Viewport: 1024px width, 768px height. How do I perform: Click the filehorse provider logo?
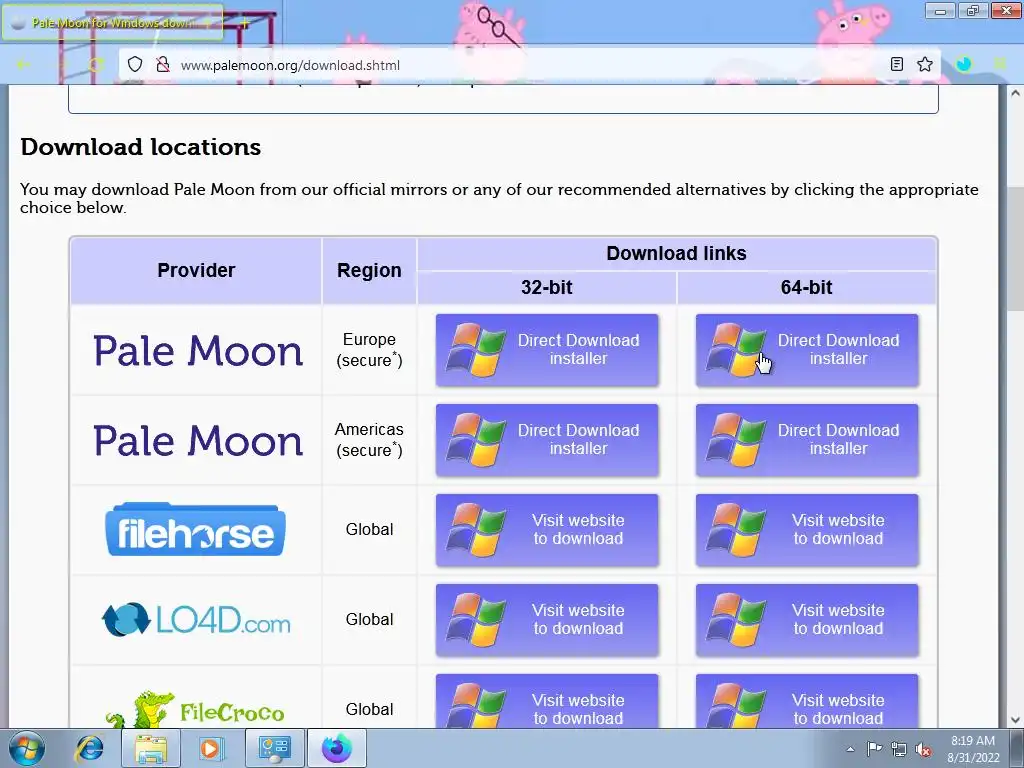point(195,530)
